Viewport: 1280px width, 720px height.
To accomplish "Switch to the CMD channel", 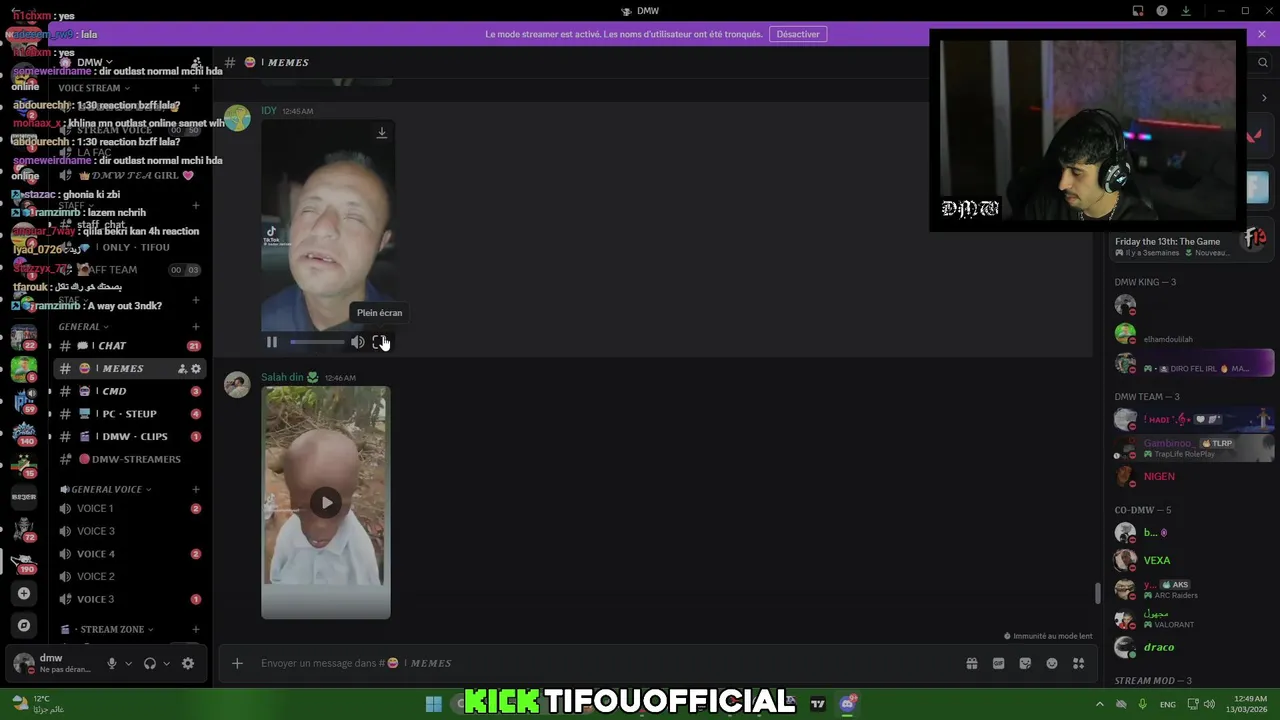I will pos(130,391).
